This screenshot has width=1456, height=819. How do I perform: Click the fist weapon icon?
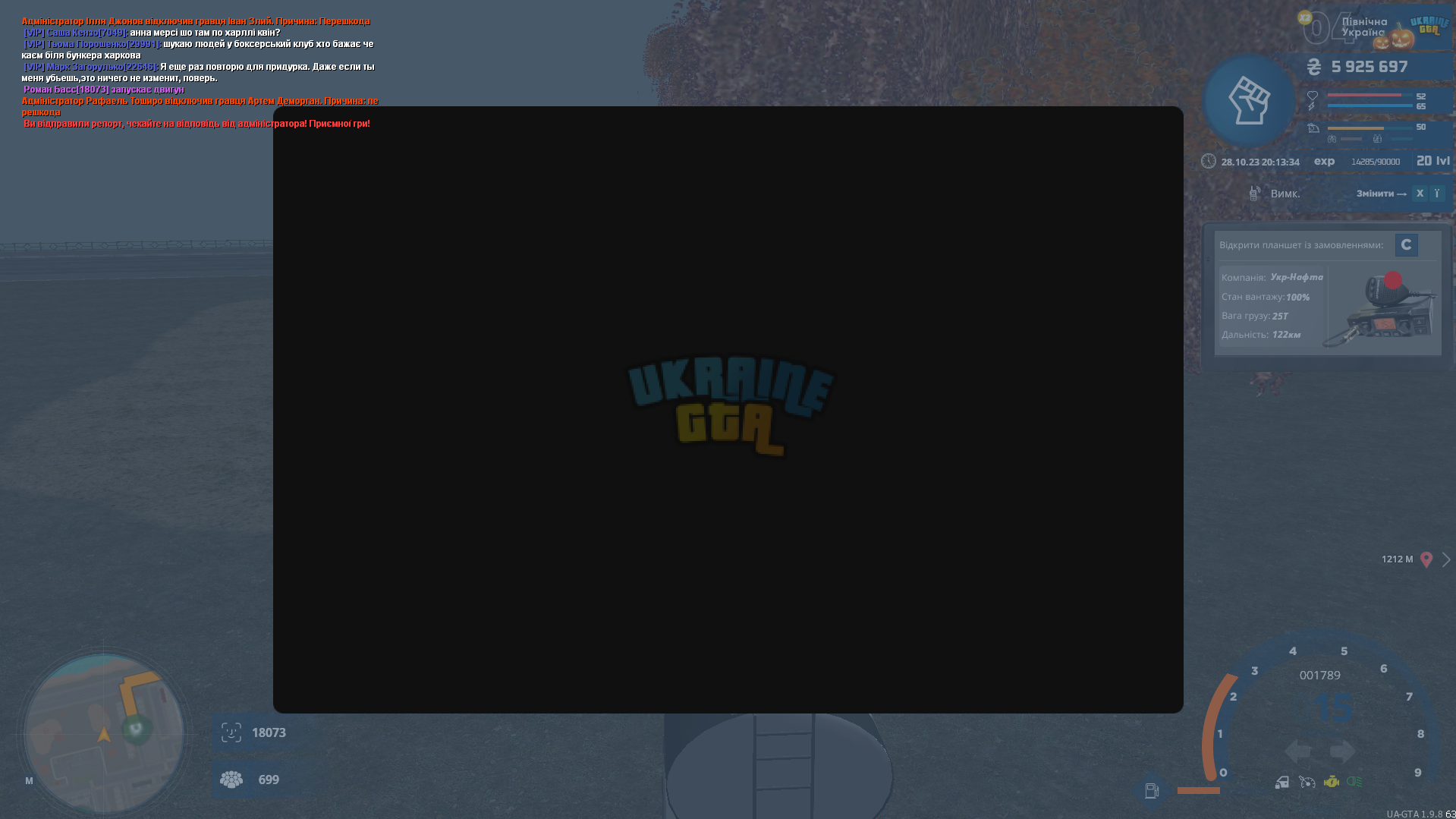1249,100
